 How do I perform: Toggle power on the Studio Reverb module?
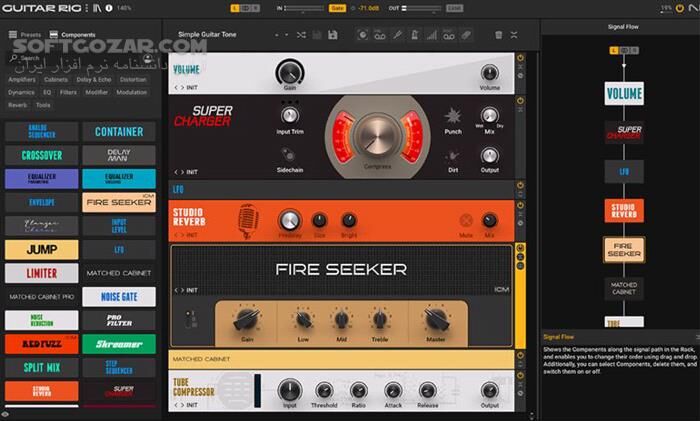tap(520, 205)
